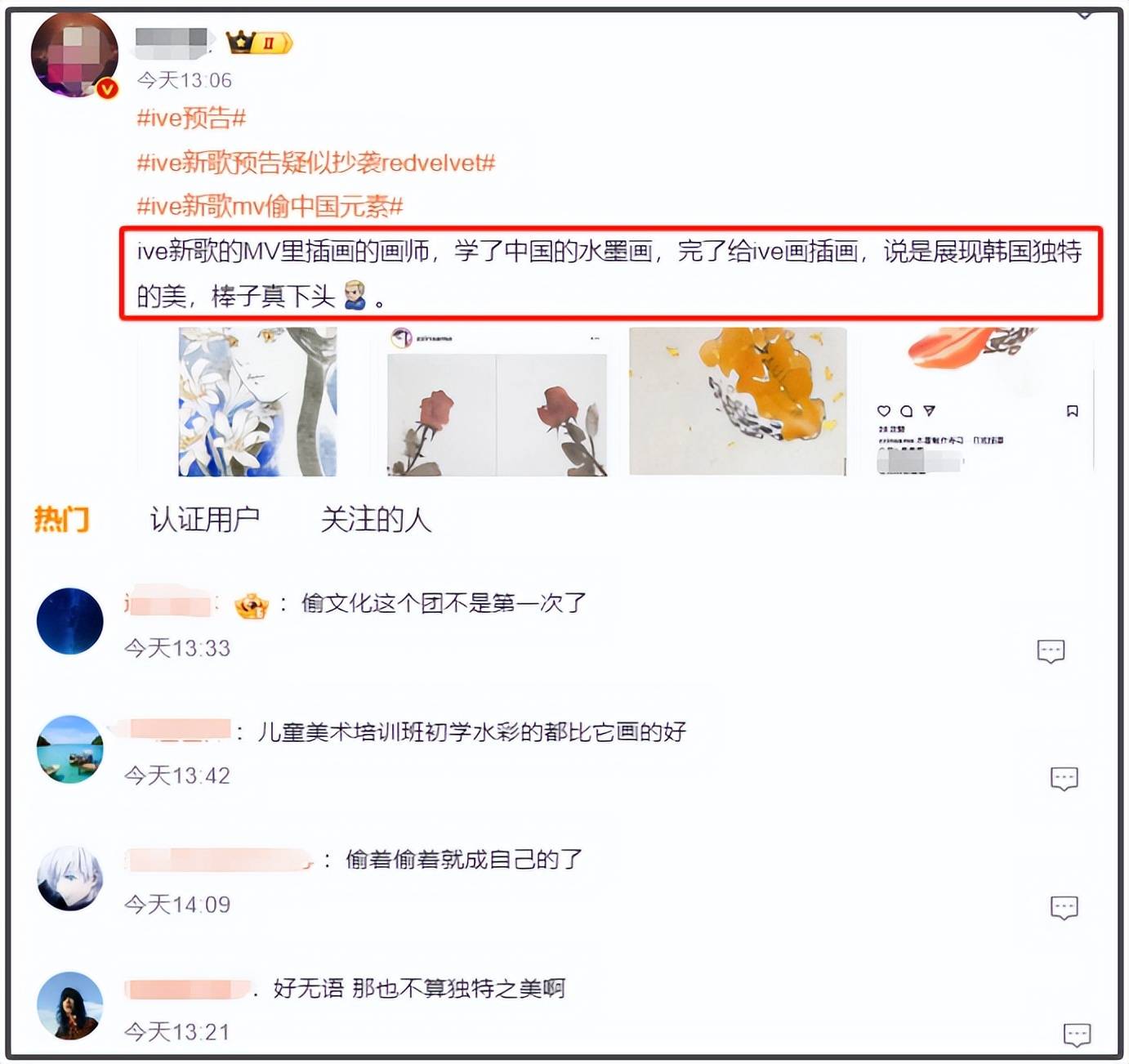The image size is (1129, 1064).
Task: Open the poster's blurred profile avatar
Action: coord(74,56)
